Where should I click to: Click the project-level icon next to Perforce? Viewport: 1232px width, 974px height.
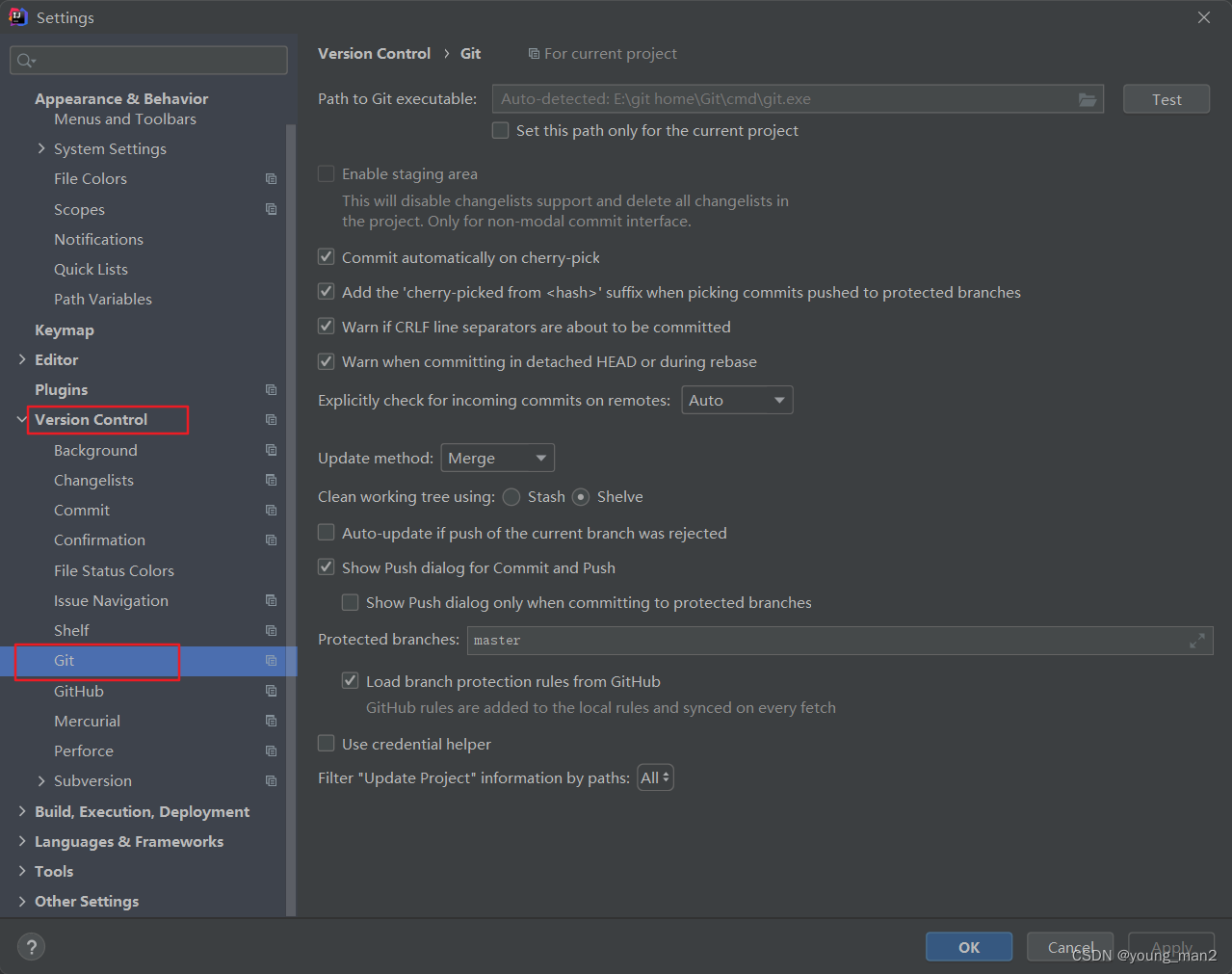coord(272,751)
